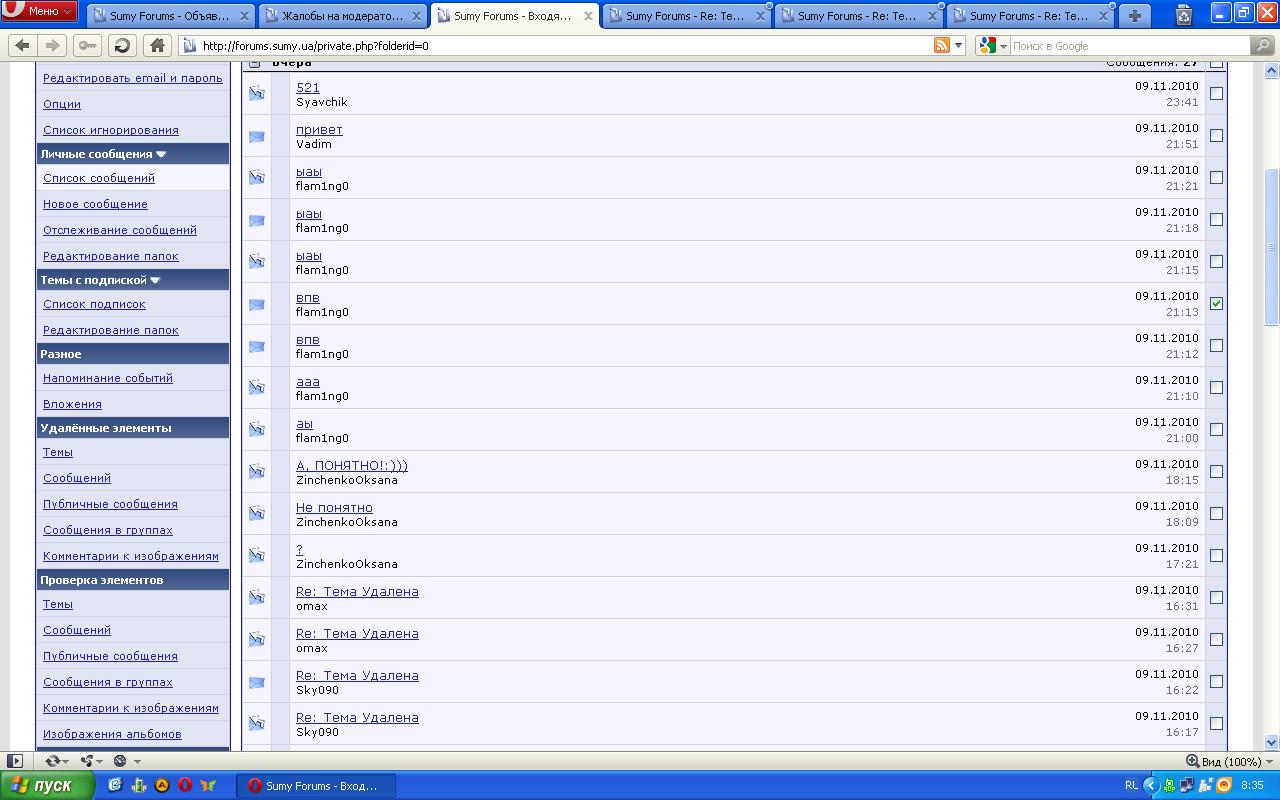Click 'Новое сообщение' sidebar link
The width and height of the screenshot is (1280, 800).
(x=95, y=204)
